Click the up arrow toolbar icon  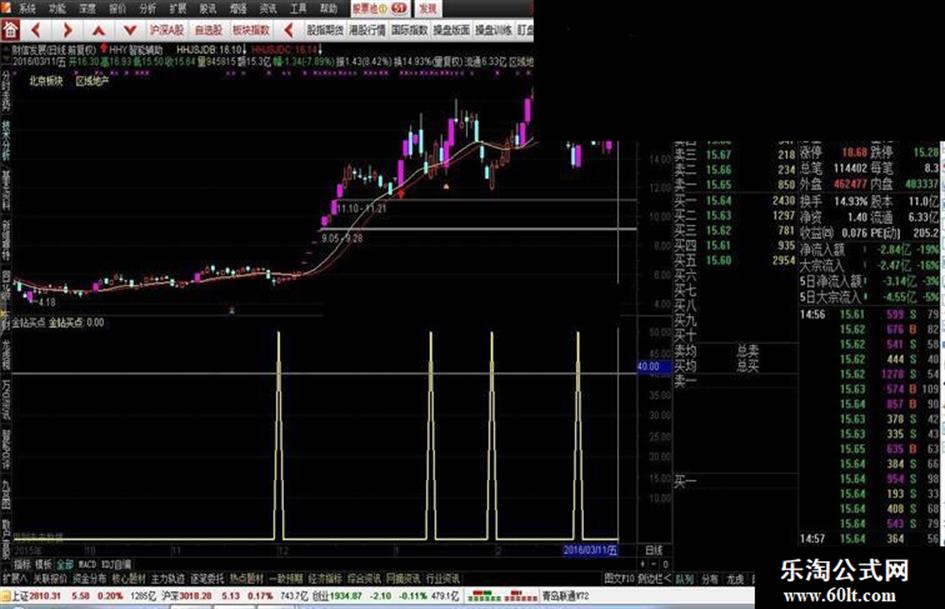(99, 30)
